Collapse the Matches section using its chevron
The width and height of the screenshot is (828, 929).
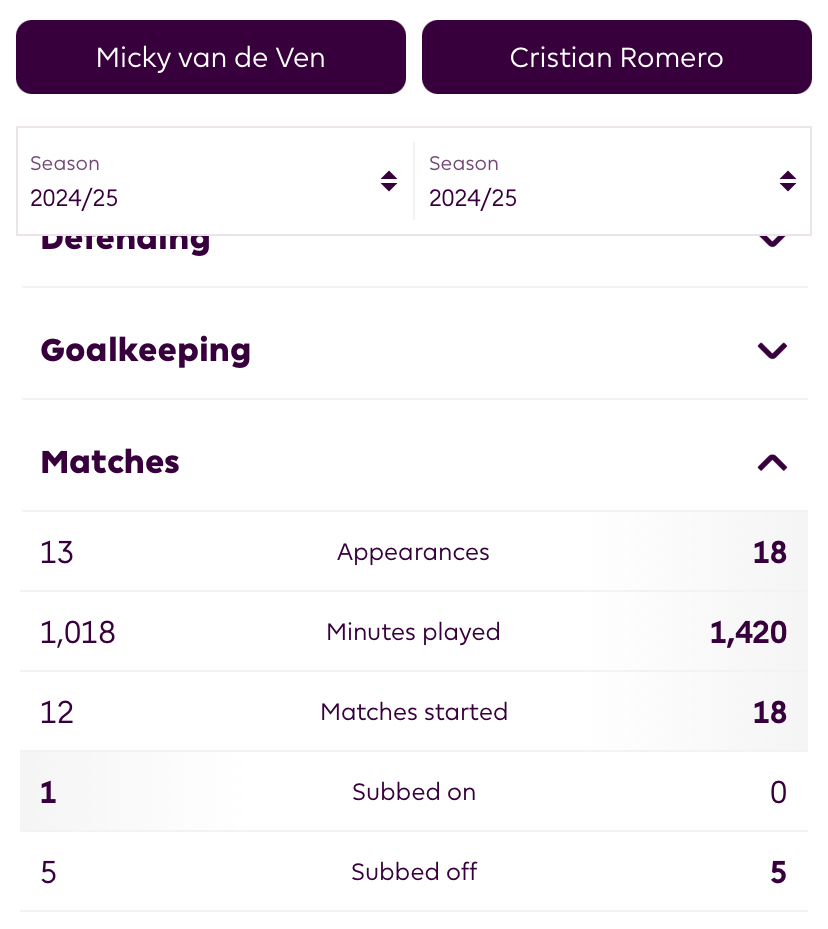772,462
